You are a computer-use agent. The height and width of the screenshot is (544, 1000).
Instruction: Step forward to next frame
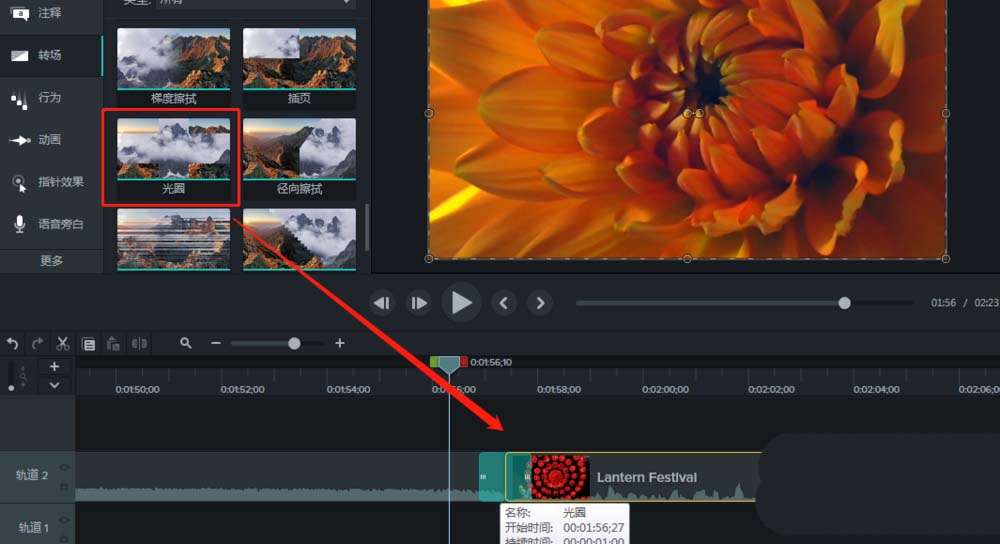[x=418, y=303]
